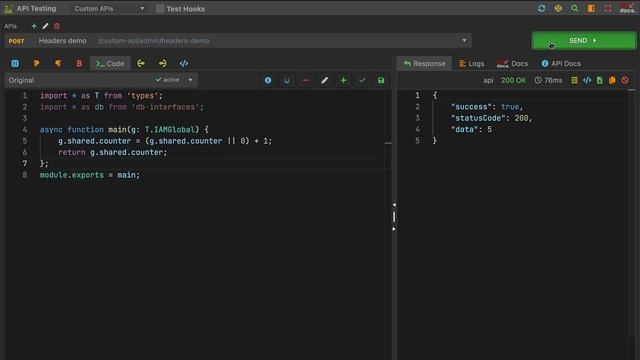Open the Docs tab in response panel
Image resolution: width=640 pixels, height=360 pixels.
point(512,63)
